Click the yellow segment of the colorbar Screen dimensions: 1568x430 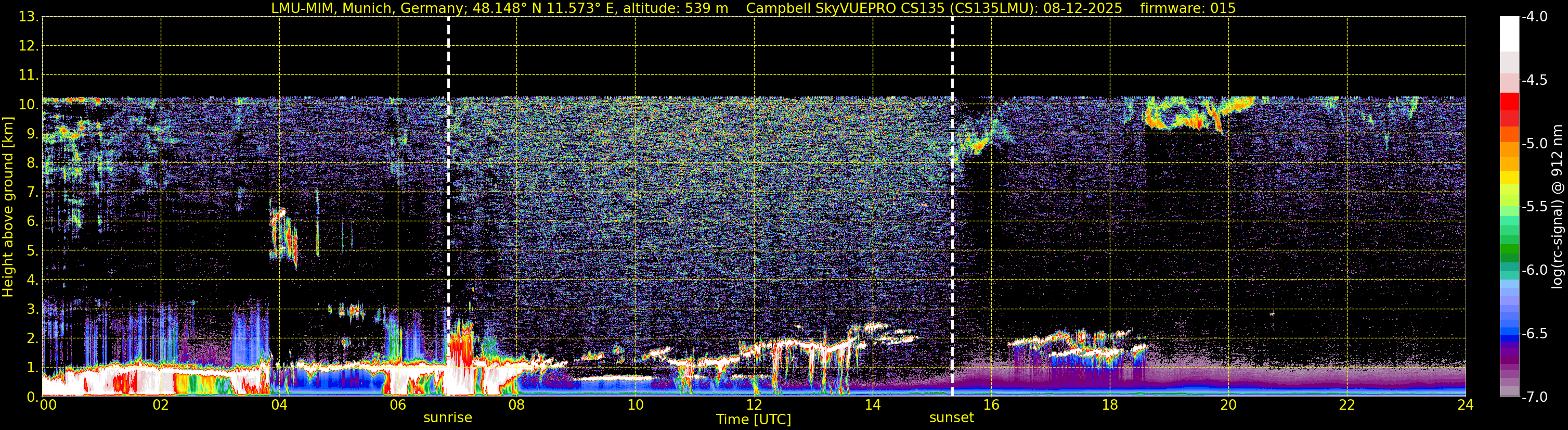click(x=1510, y=177)
